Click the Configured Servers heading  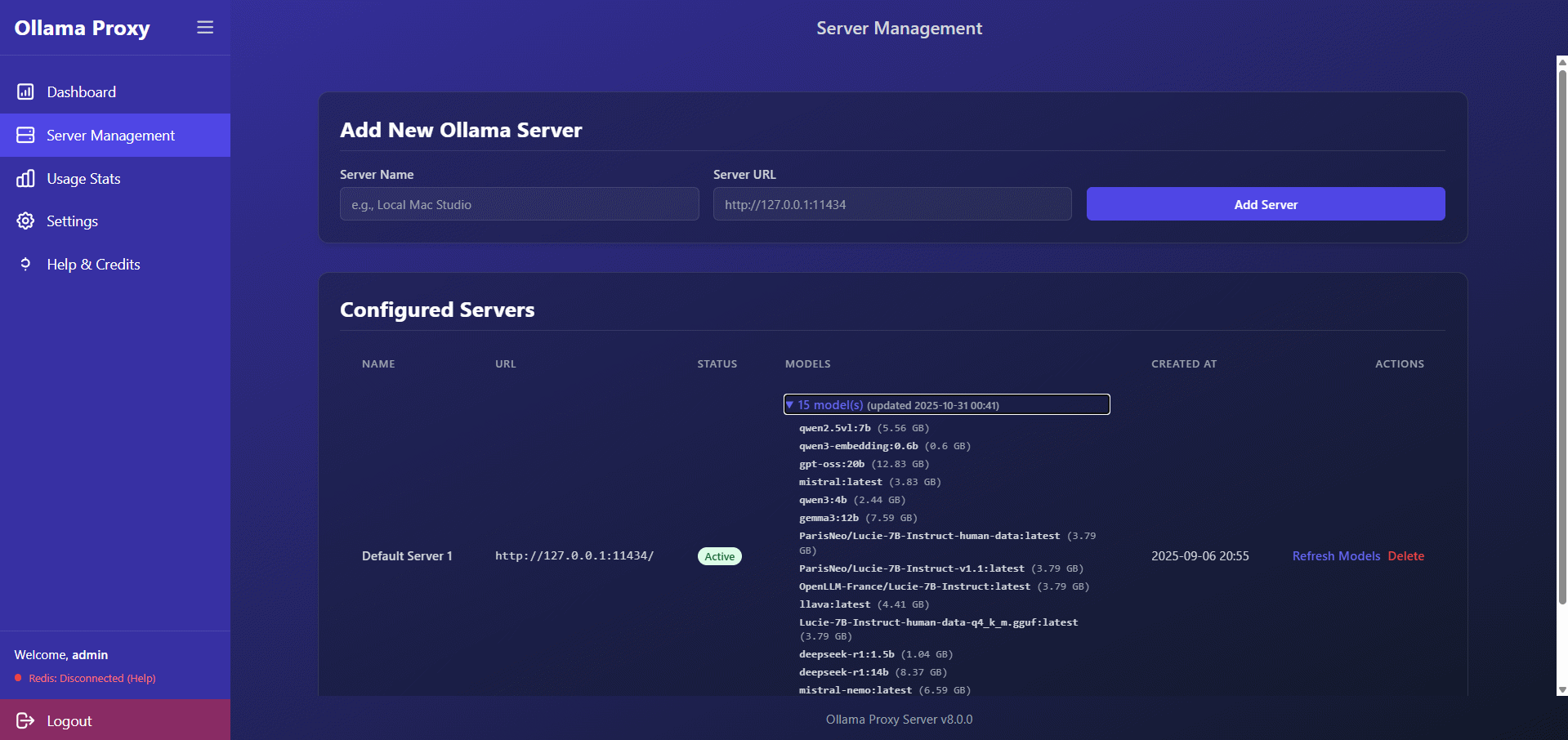(437, 310)
